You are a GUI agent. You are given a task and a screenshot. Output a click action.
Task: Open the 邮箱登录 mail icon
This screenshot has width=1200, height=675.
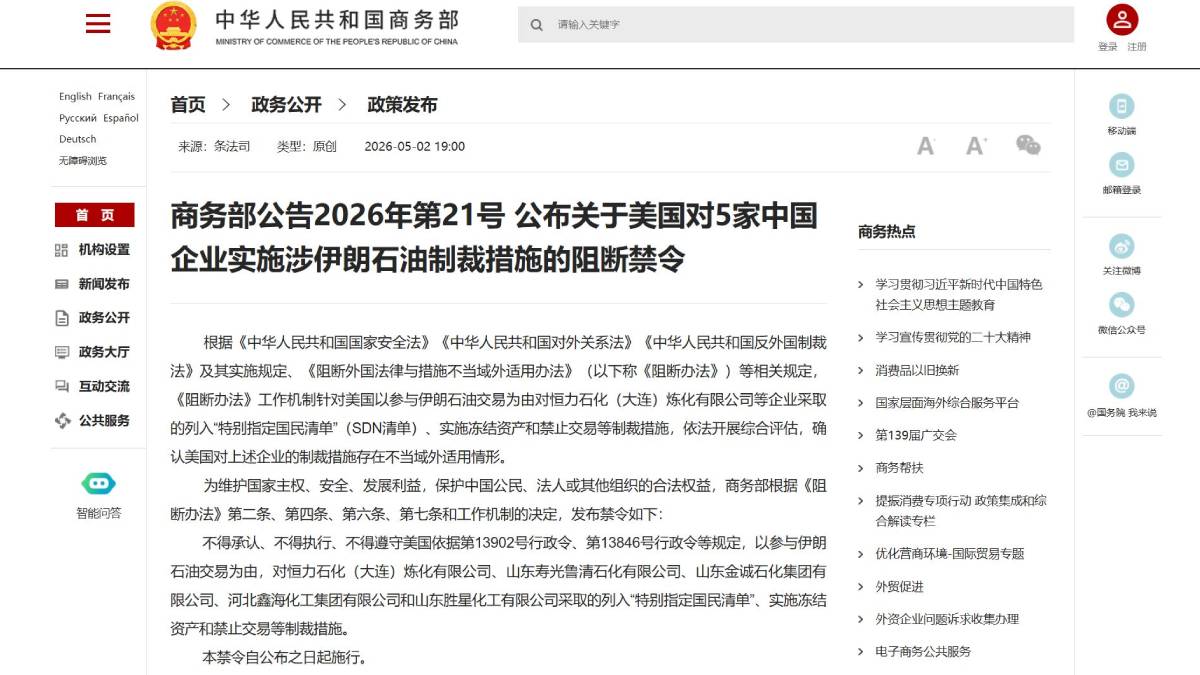(x=1122, y=165)
